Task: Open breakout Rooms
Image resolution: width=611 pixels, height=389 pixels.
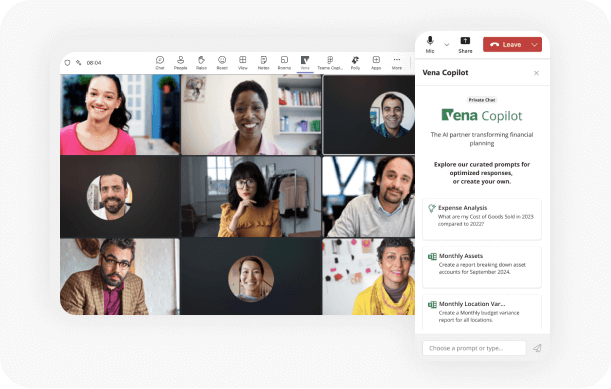Action: pos(284,62)
